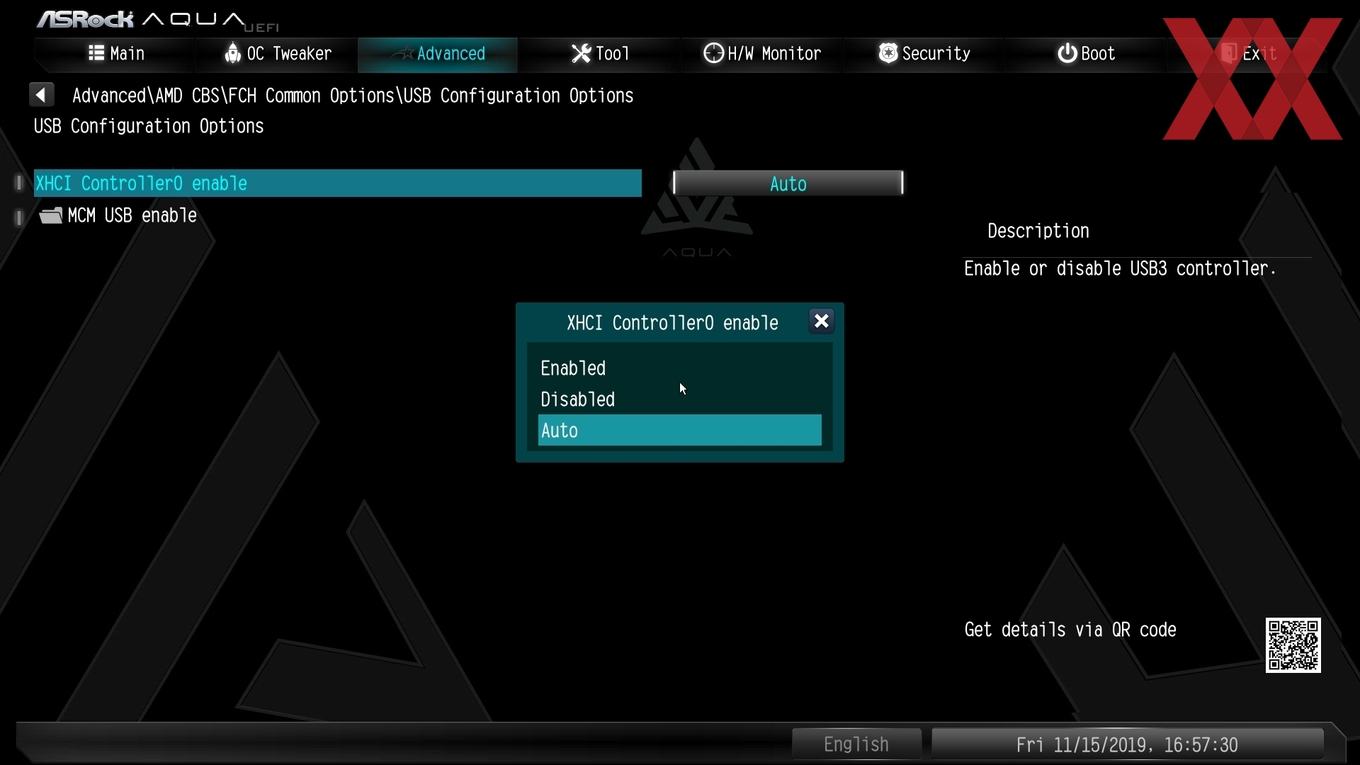1360x765 pixels.
Task: Go to the Exit tab
Action: pos(1250,54)
